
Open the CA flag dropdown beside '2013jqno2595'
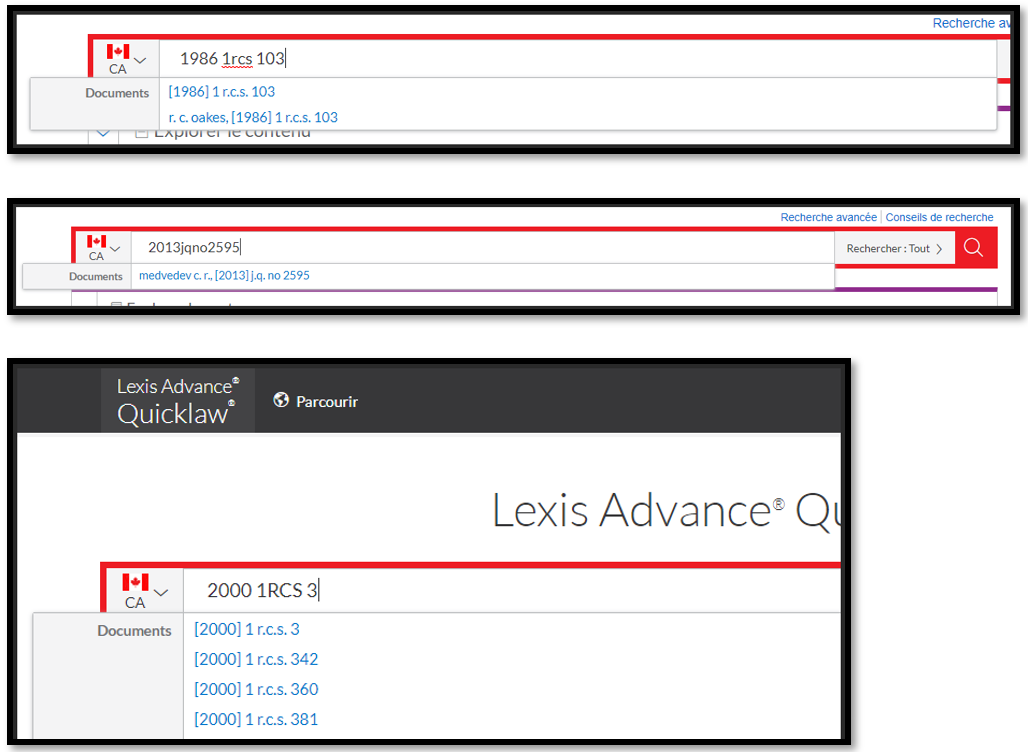[x=103, y=247]
